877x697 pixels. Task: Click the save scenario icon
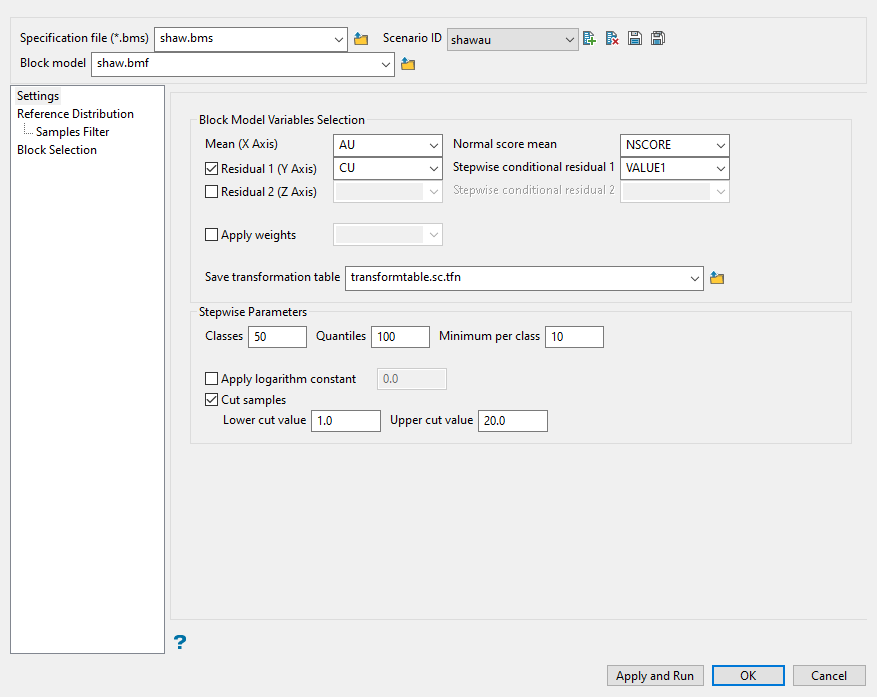(x=635, y=39)
